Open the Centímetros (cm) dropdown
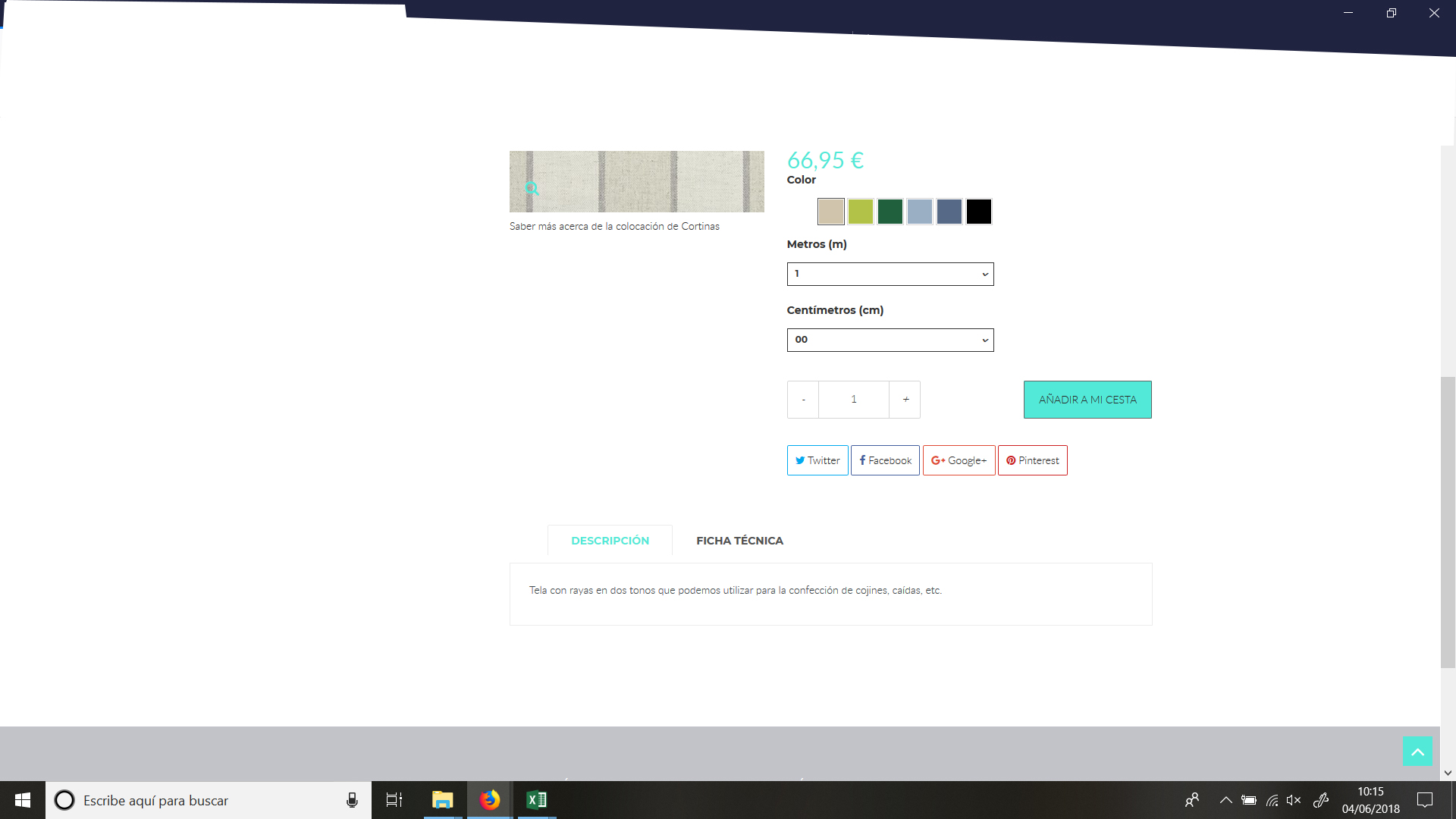The width and height of the screenshot is (1456, 819). [x=890, y=340]
